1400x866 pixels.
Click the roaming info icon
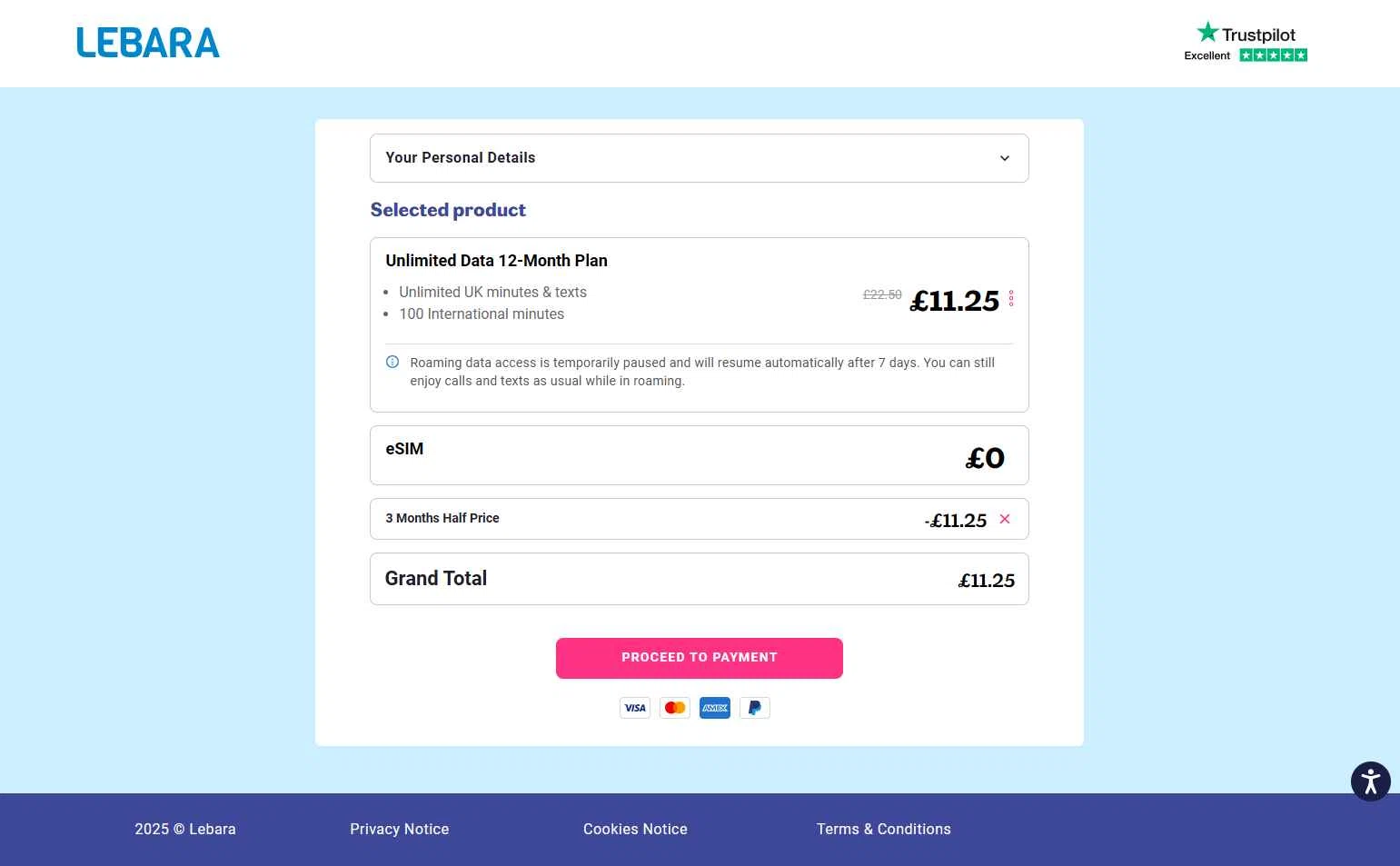click(392, 362)
